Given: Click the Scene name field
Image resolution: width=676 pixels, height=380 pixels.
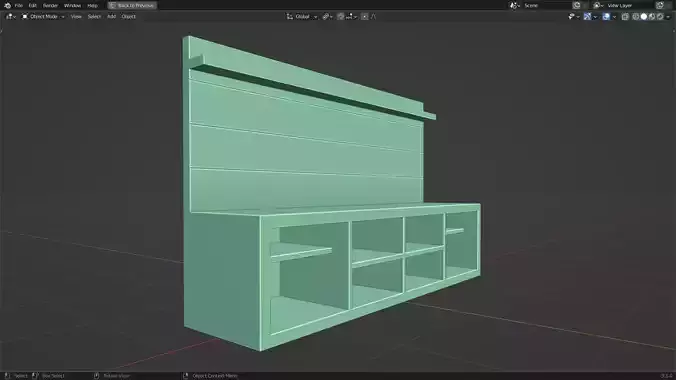Looking at the screenshot, I should coord(546,6).
